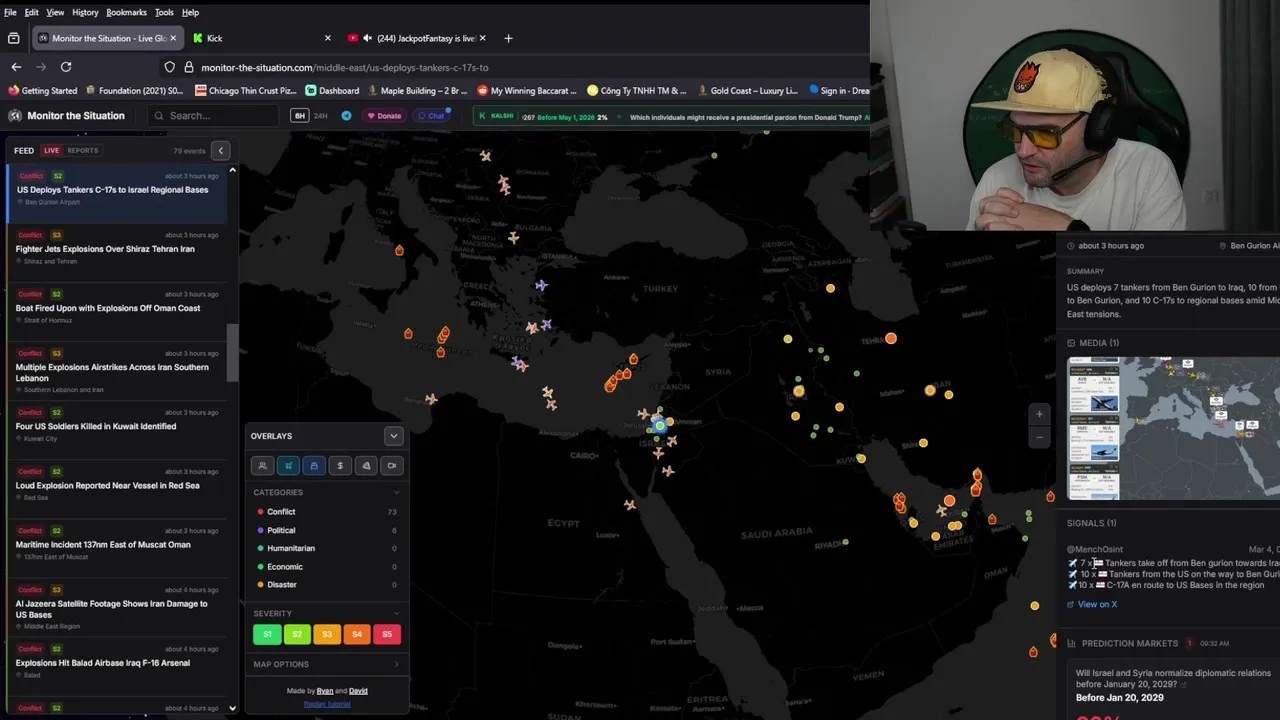The height and width of the screenshot is (720, 1280).
Task: Click the Replay tutorial link
Action: 327,704
